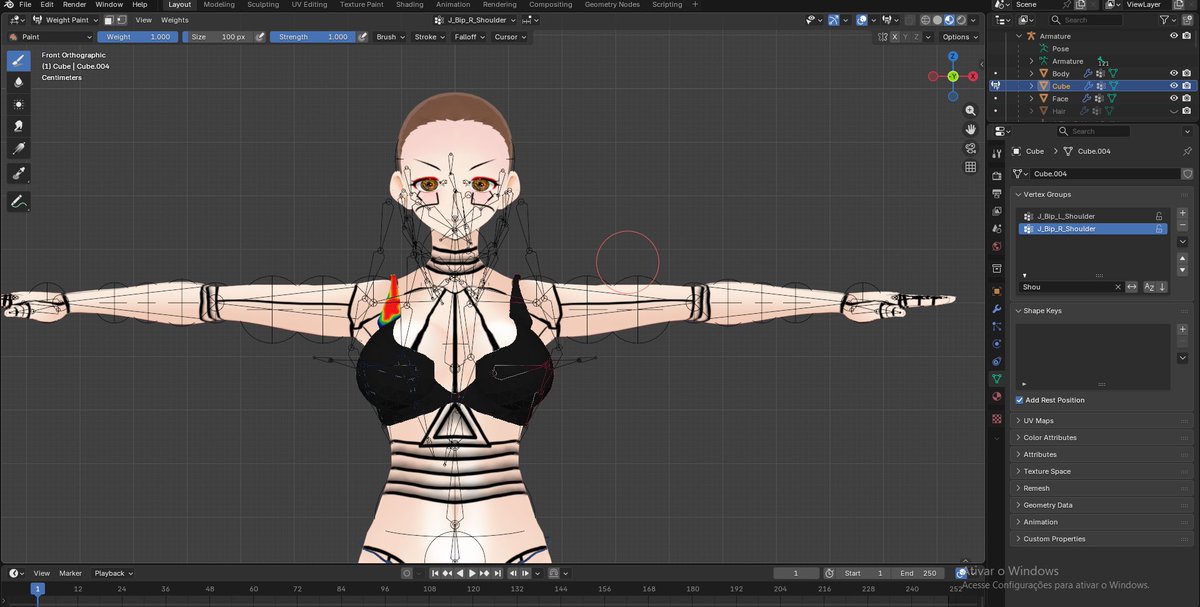Viewport: 1200px width, 607px height.
Task: Toggle lock on J_Bip_L_Shoulder group
Action: [x=1159, y=216]
